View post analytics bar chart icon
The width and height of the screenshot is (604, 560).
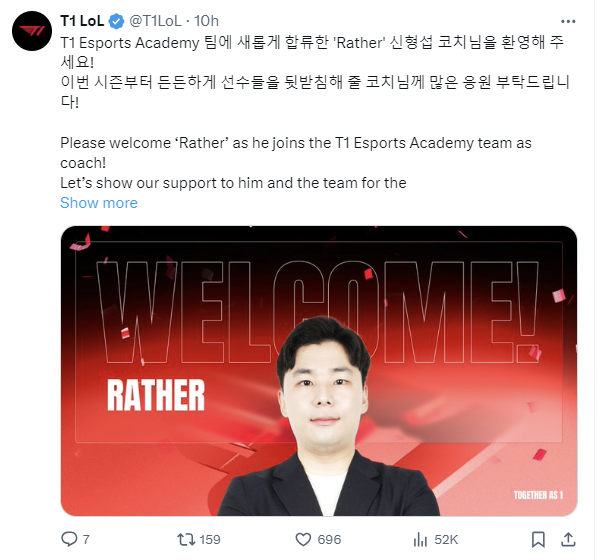point(420,540)
